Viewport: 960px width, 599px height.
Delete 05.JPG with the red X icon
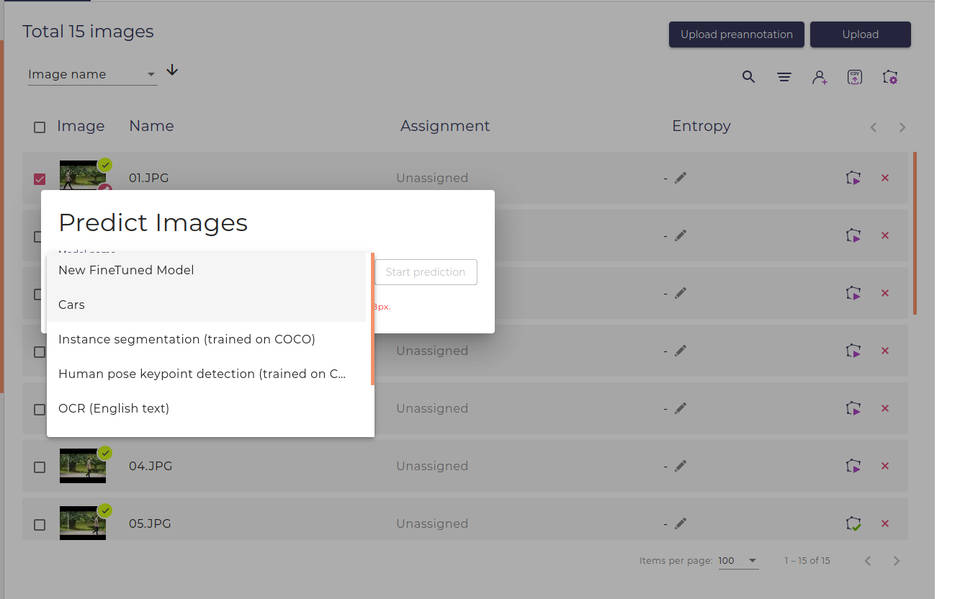(885, 523)
